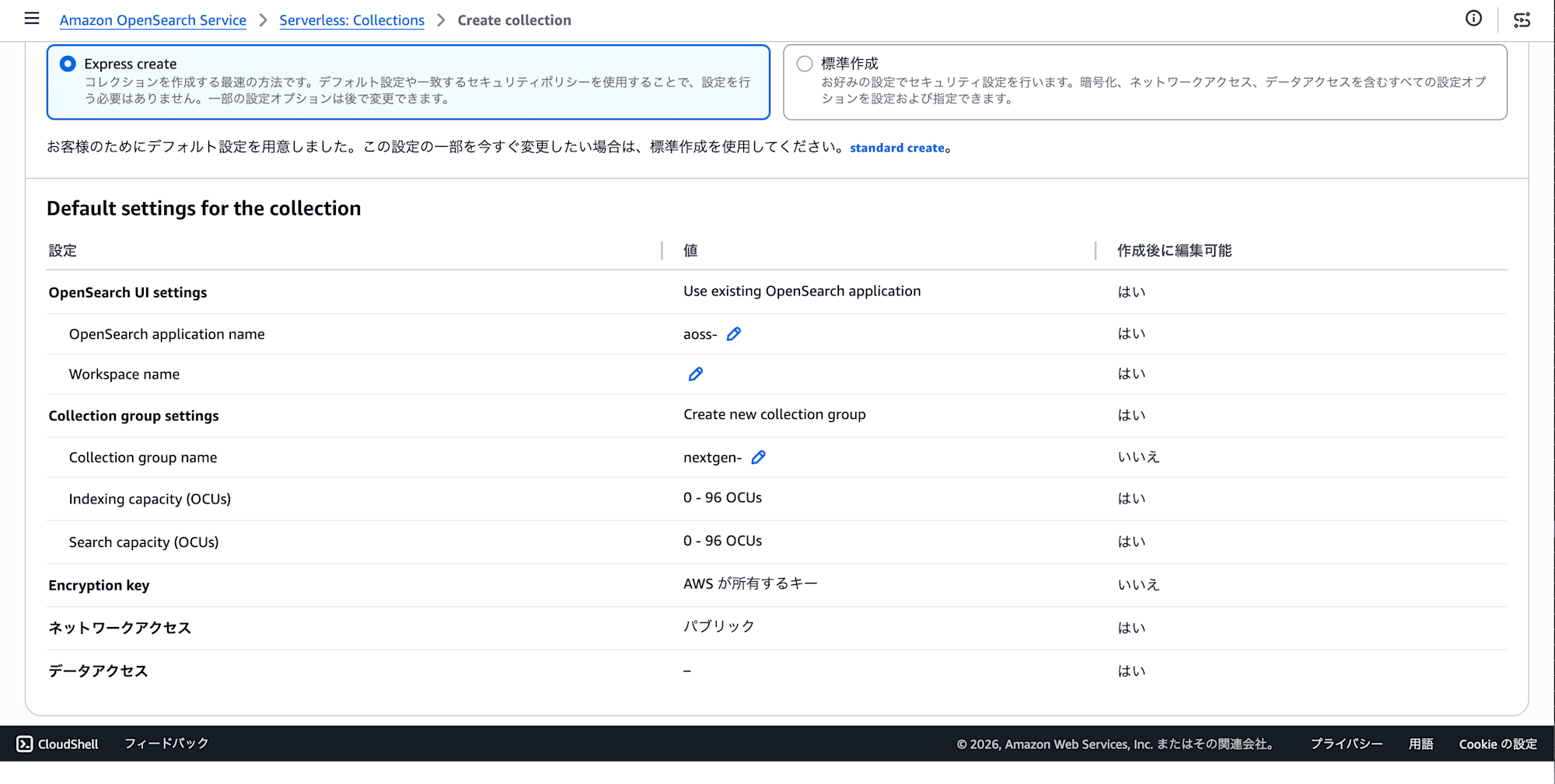The width and height of the screenshot is (1555, 784).
Task: Click はい in the ネットワークアクセス row
Action: click(1131, 628)
